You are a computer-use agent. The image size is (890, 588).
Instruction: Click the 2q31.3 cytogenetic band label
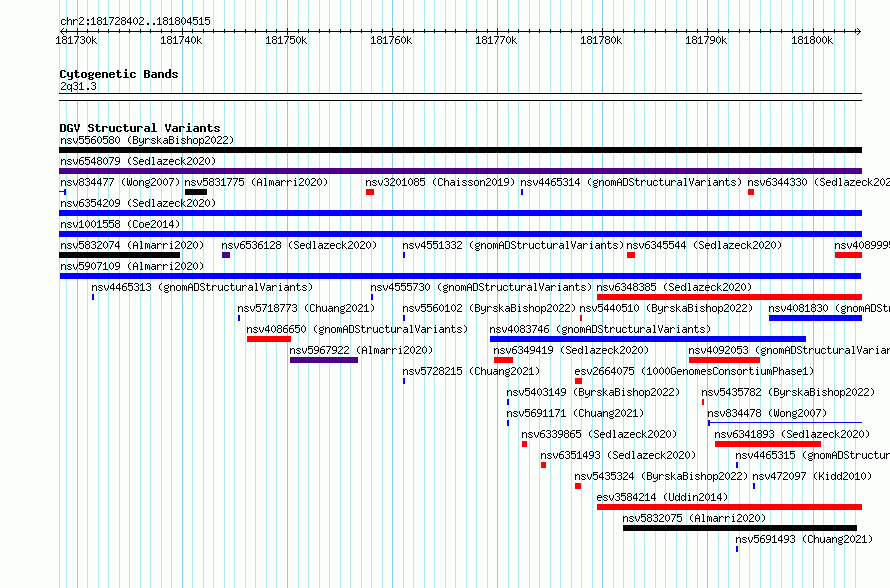(x=78, y=86)
